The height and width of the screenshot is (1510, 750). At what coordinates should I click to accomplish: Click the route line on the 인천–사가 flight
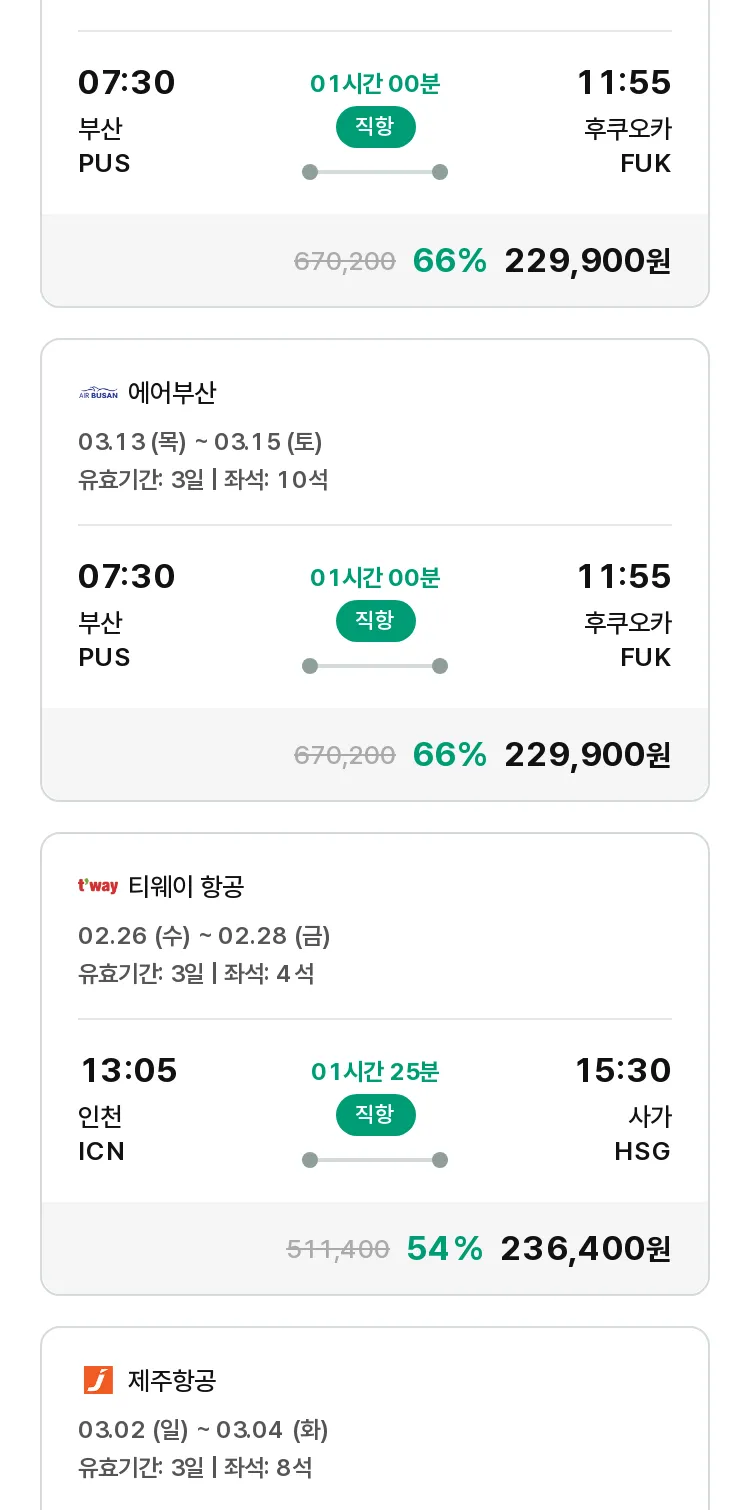(x=375, y=1160)
